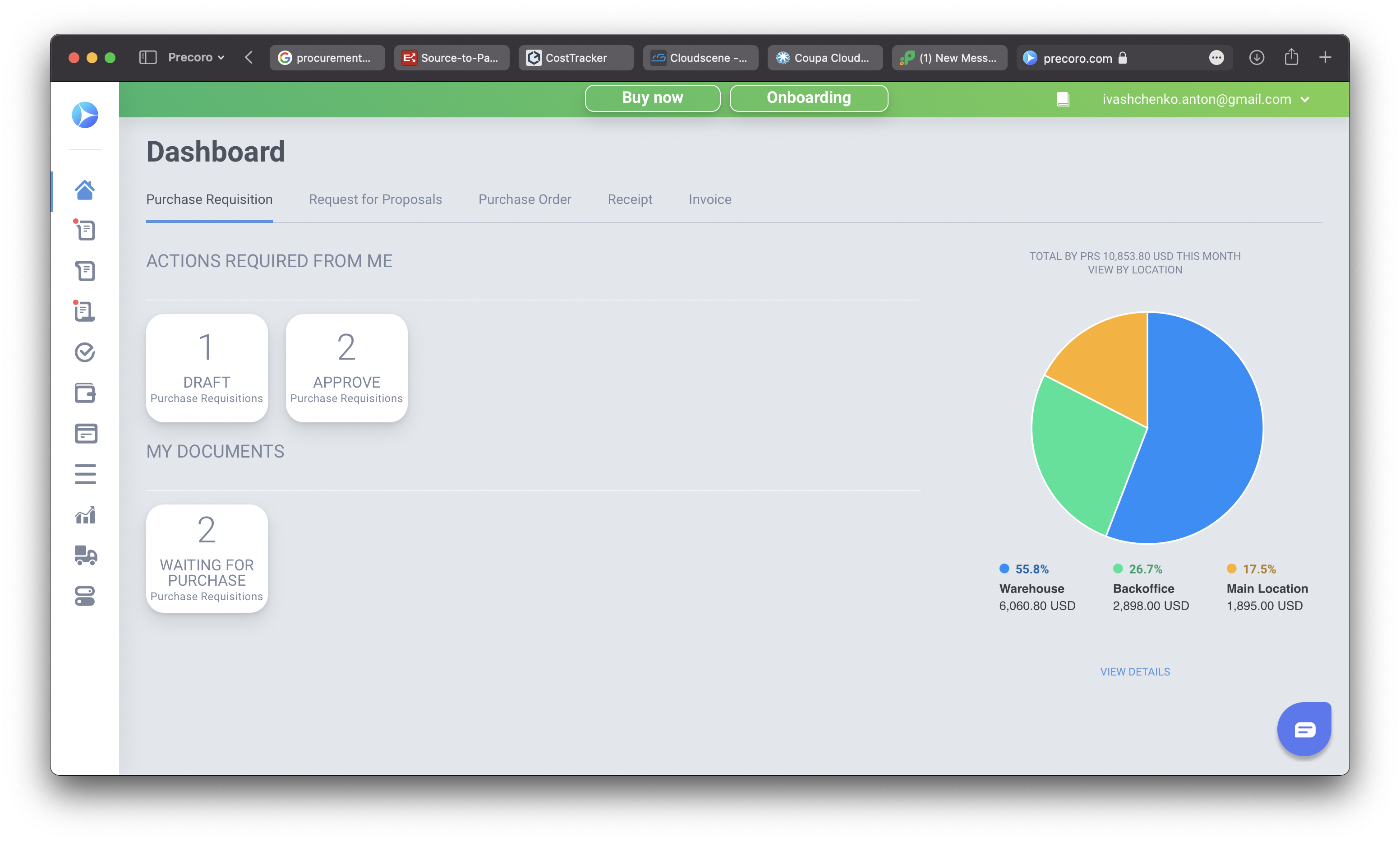
Task: Open the APPROVE Purchase Requisitions card
Action: click(x=346, y=368)
